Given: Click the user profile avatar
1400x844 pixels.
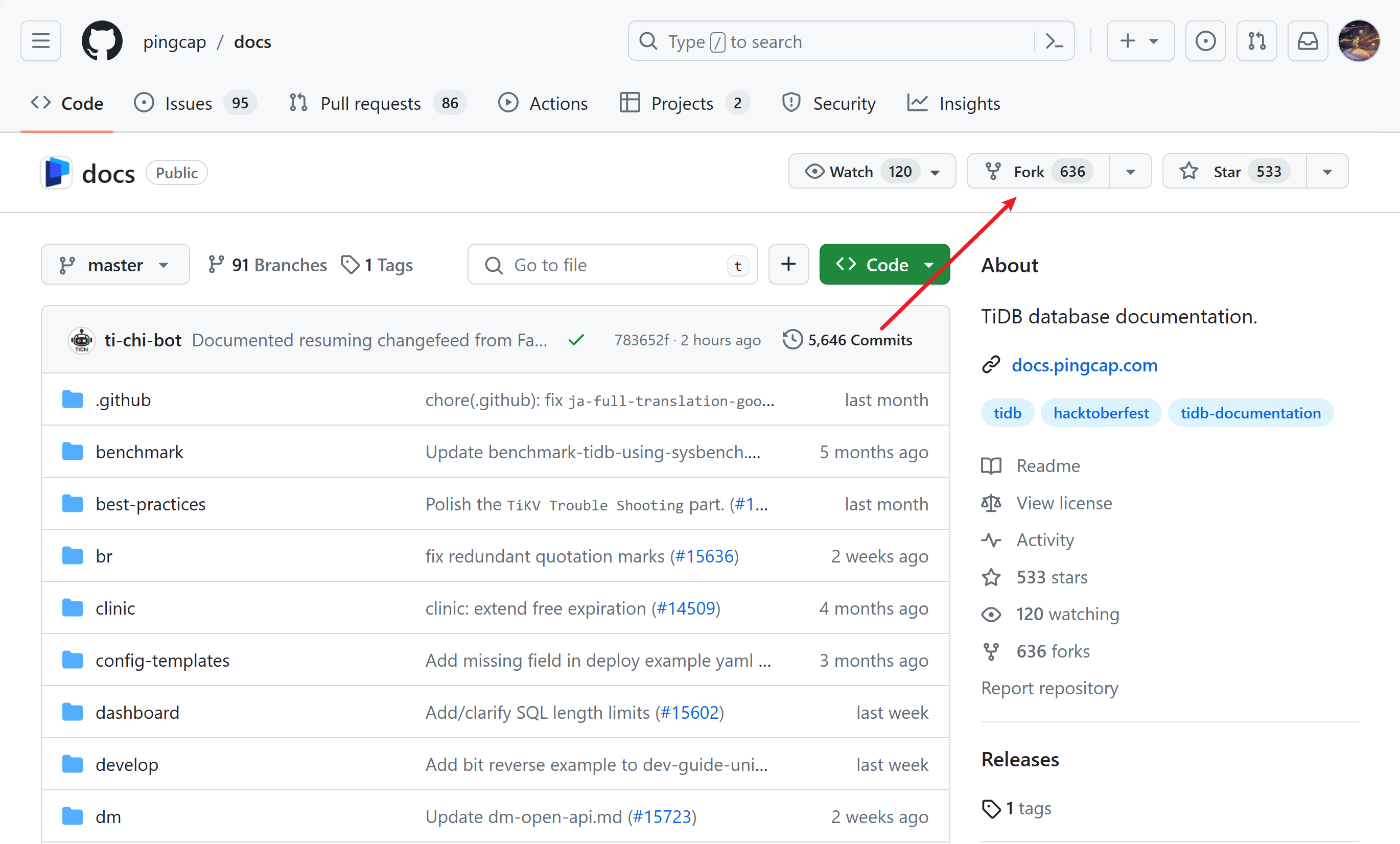Looking at the screenshot, I should [1359, 41].
